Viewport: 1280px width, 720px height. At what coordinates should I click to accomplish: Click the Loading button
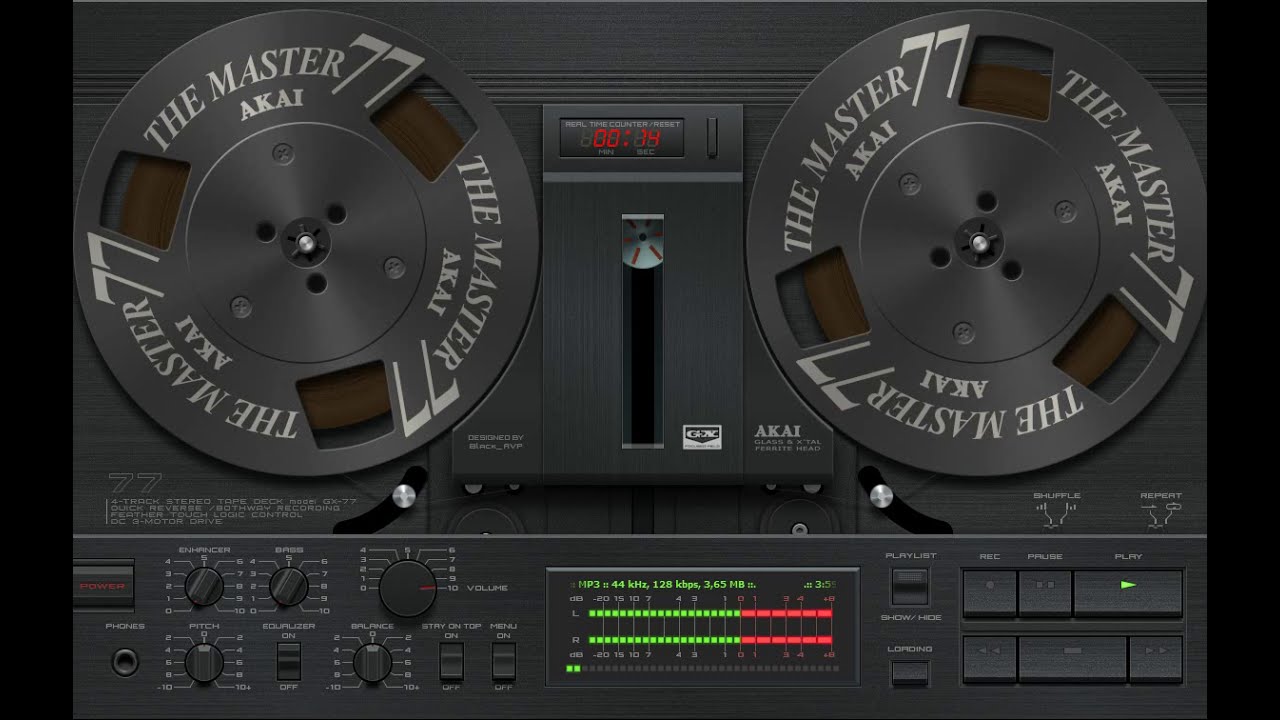click(910, 673)
